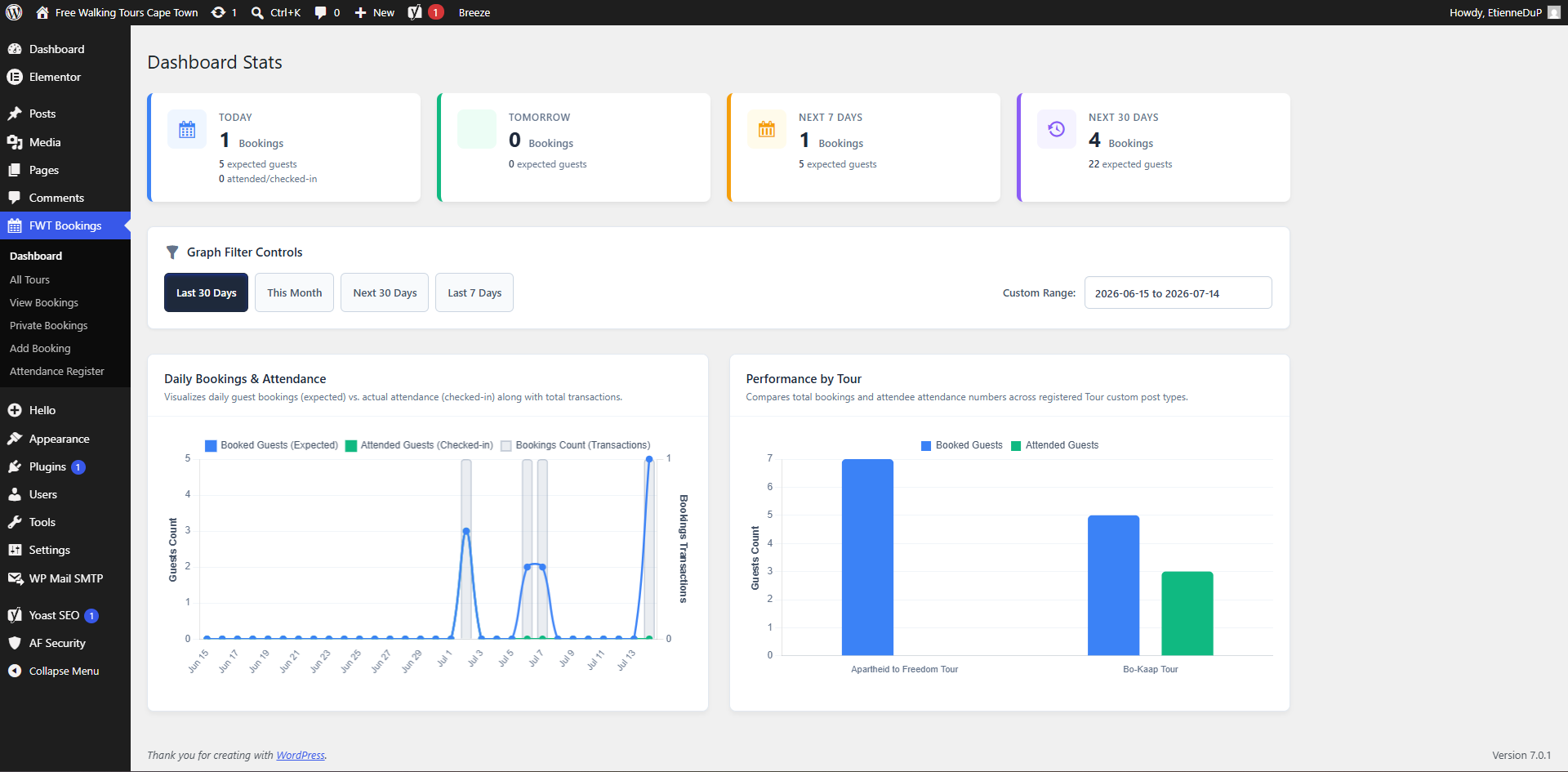Click the user avatar in admin bar

pyautogui.click(x=1554, y=12)
